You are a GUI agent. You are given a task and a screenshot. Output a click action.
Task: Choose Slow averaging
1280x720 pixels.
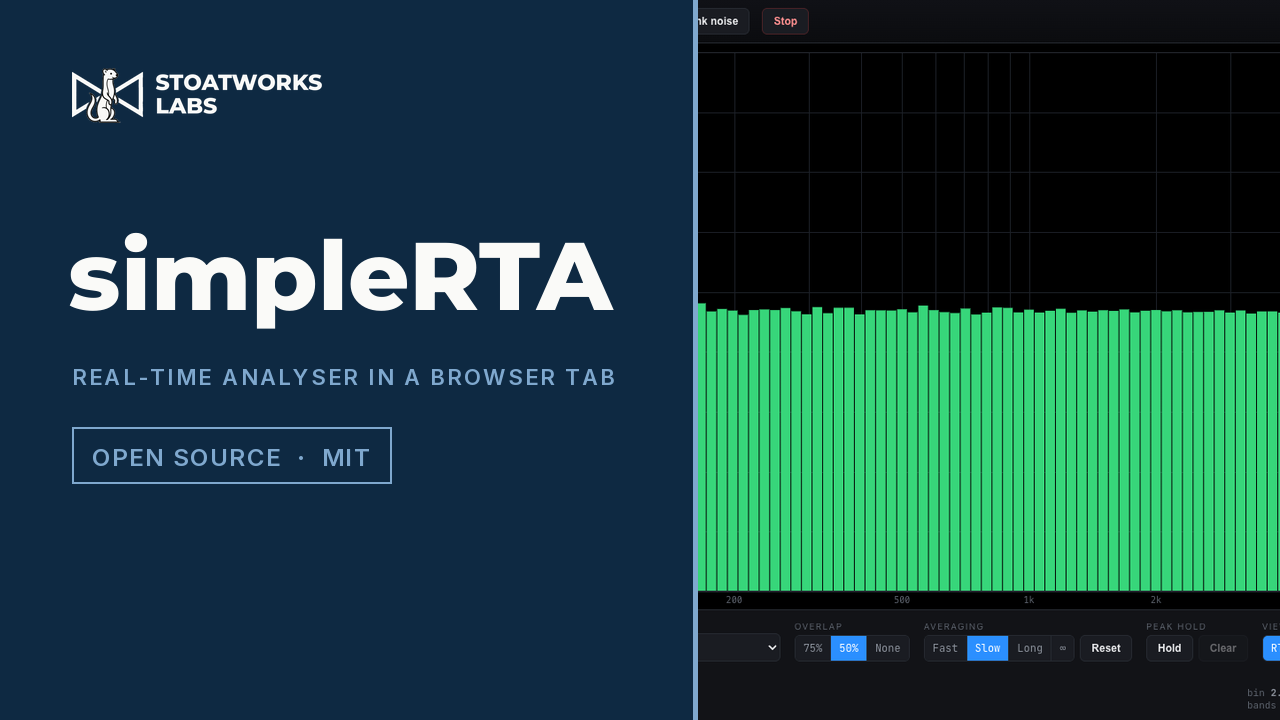point(988,648)
